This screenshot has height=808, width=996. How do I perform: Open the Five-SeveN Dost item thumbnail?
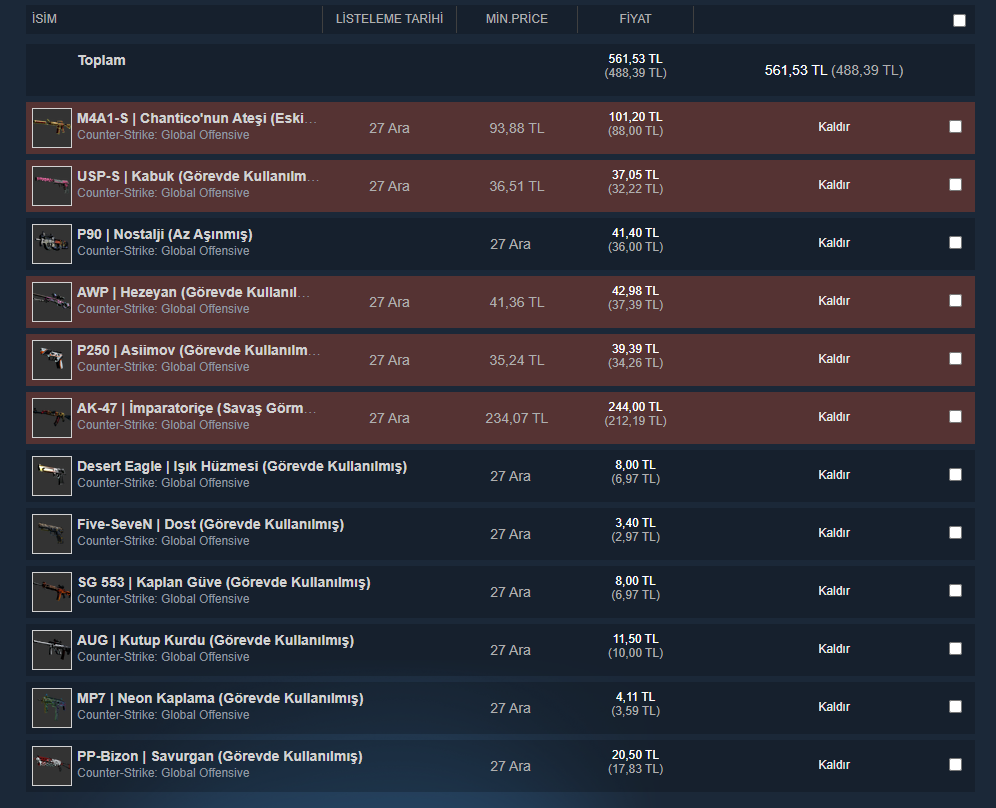[52, 534]
